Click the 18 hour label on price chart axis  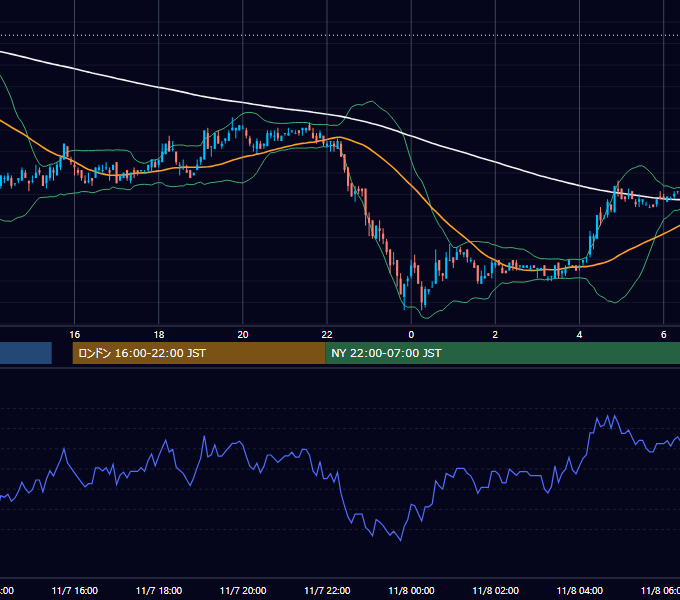(159, 335)
